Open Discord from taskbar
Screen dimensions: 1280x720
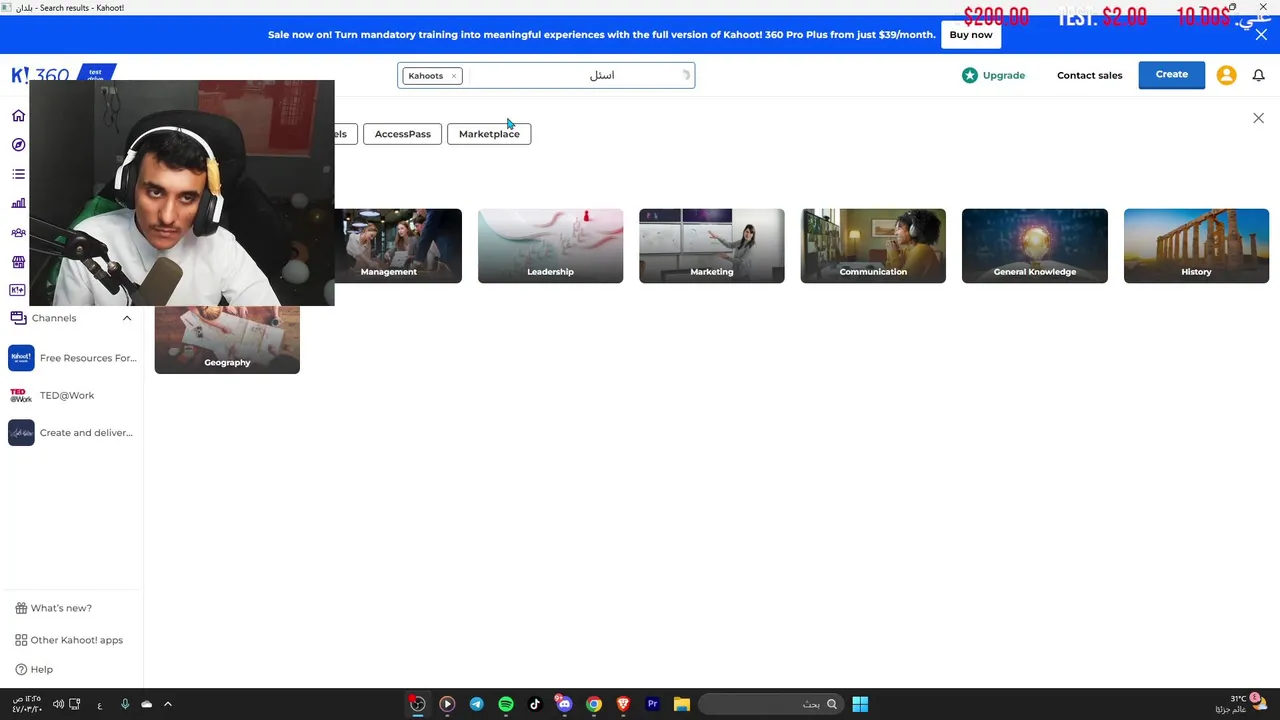pos(564,704)
